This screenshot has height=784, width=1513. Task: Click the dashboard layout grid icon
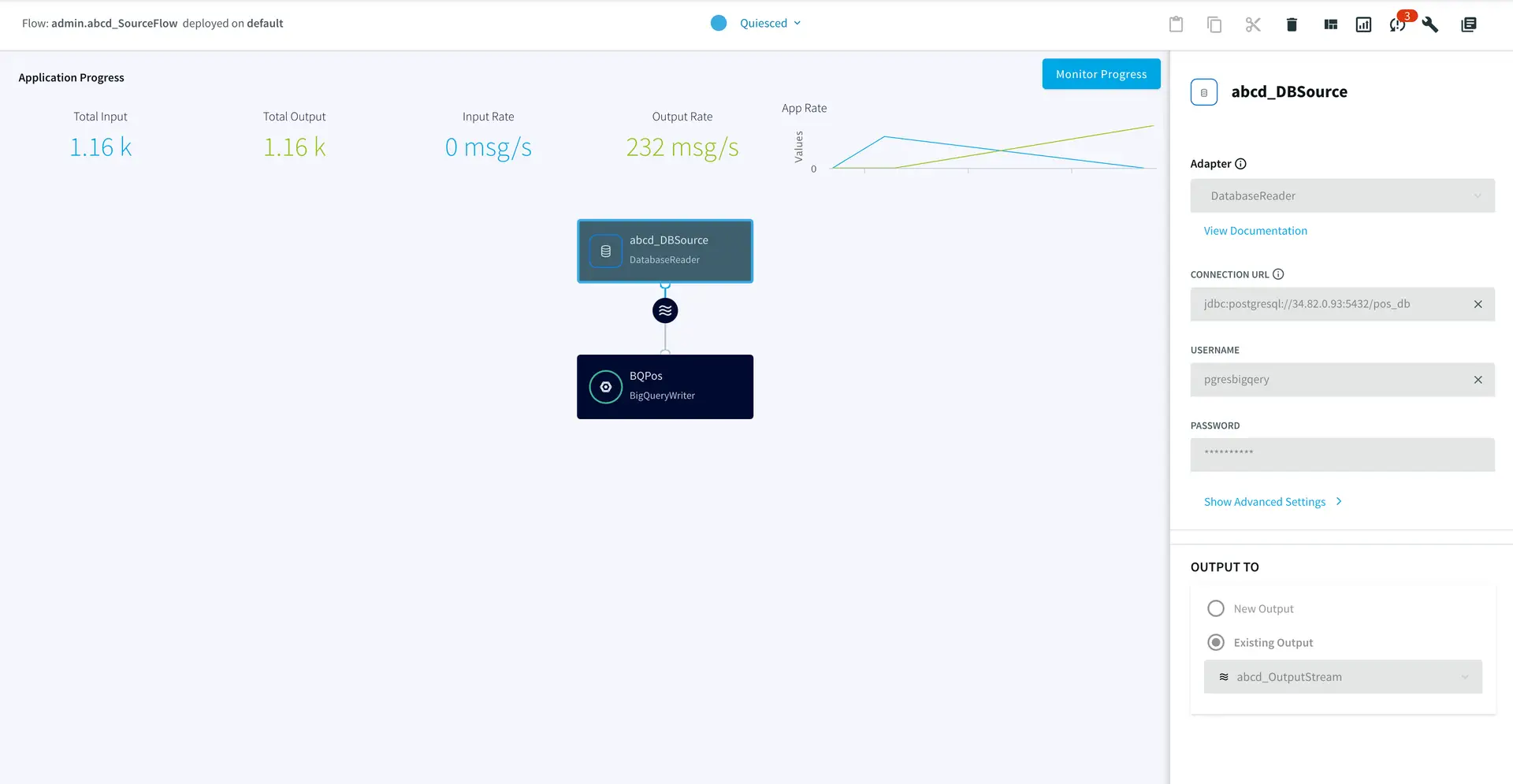coord(1331,24)
